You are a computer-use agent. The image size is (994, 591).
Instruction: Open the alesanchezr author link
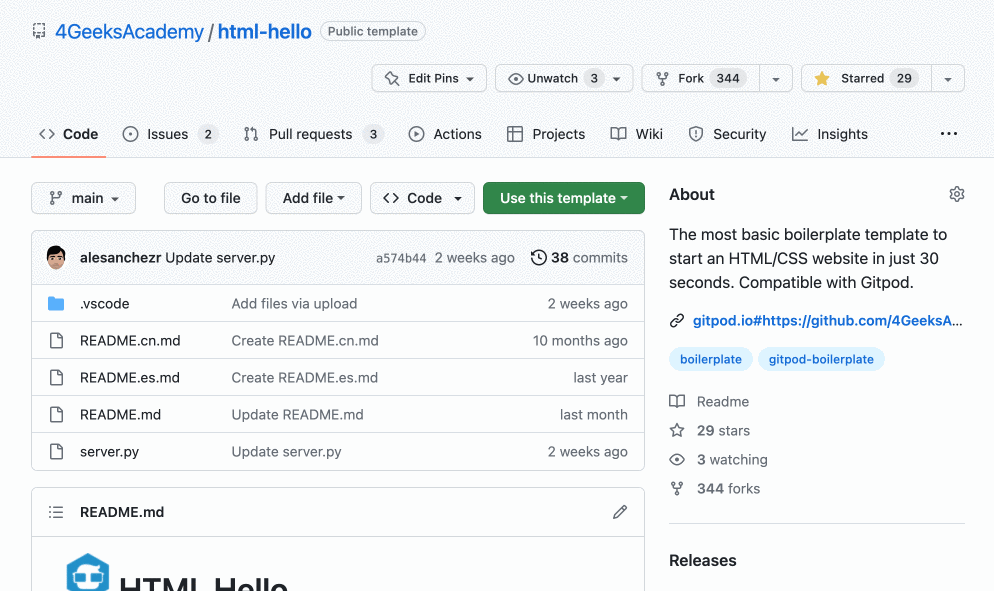click(x=120, y=257)
